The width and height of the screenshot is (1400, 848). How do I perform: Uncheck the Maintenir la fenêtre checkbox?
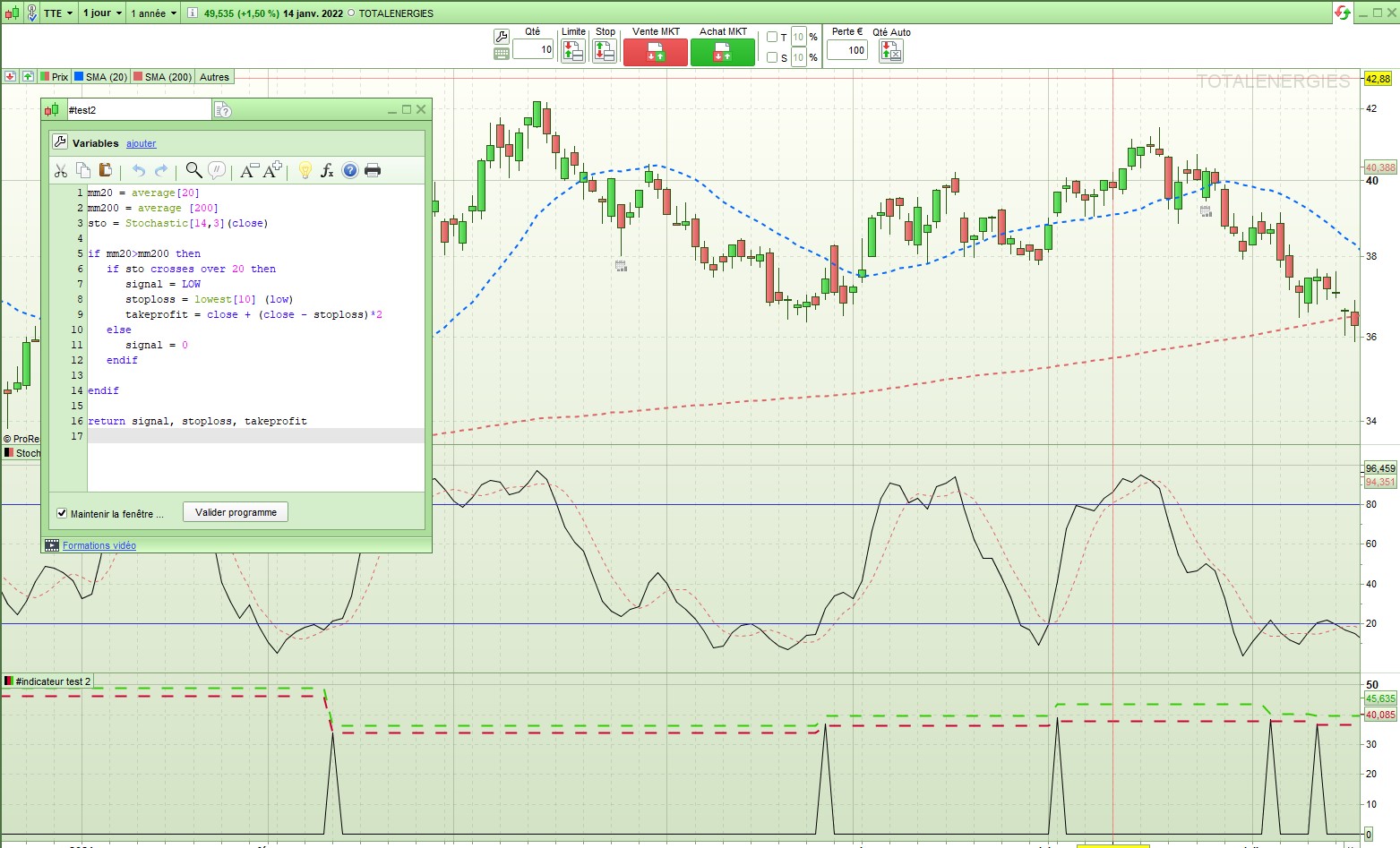62,513
